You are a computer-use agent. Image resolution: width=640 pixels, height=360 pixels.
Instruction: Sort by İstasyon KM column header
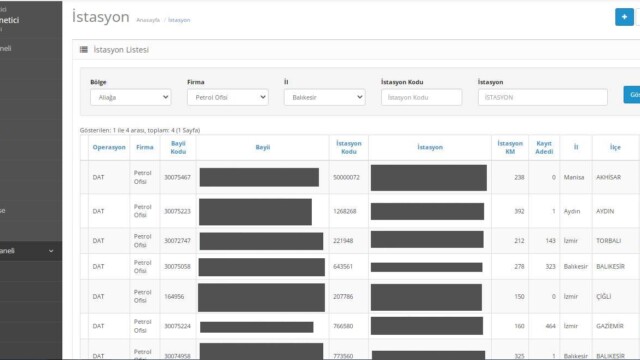(510, 147)
